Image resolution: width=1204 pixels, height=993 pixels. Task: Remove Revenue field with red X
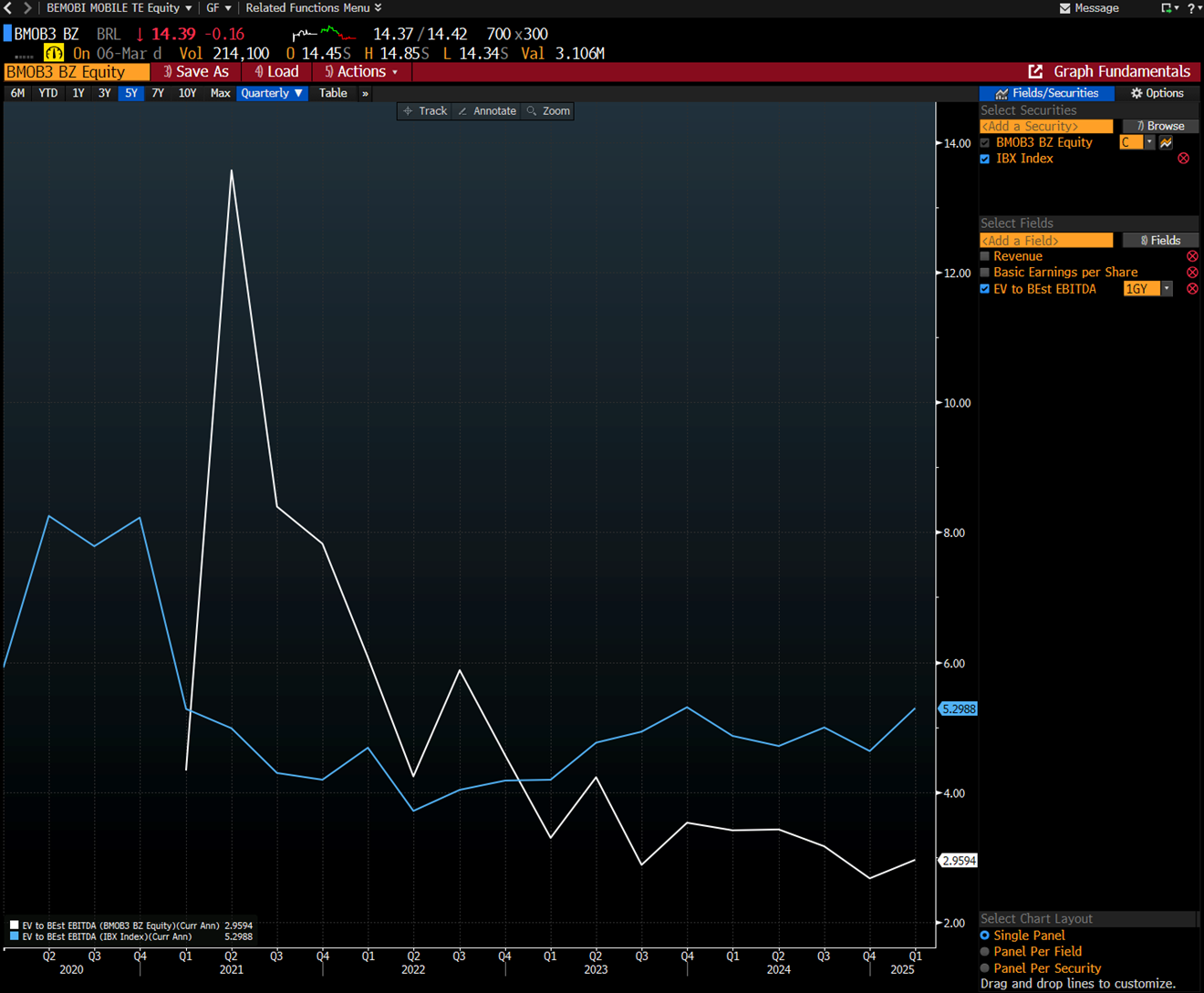(1192, 256)
